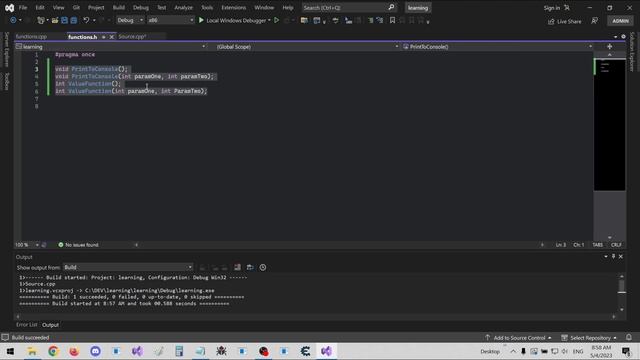Switch to the Source.cpp tab

pos(132,37)
